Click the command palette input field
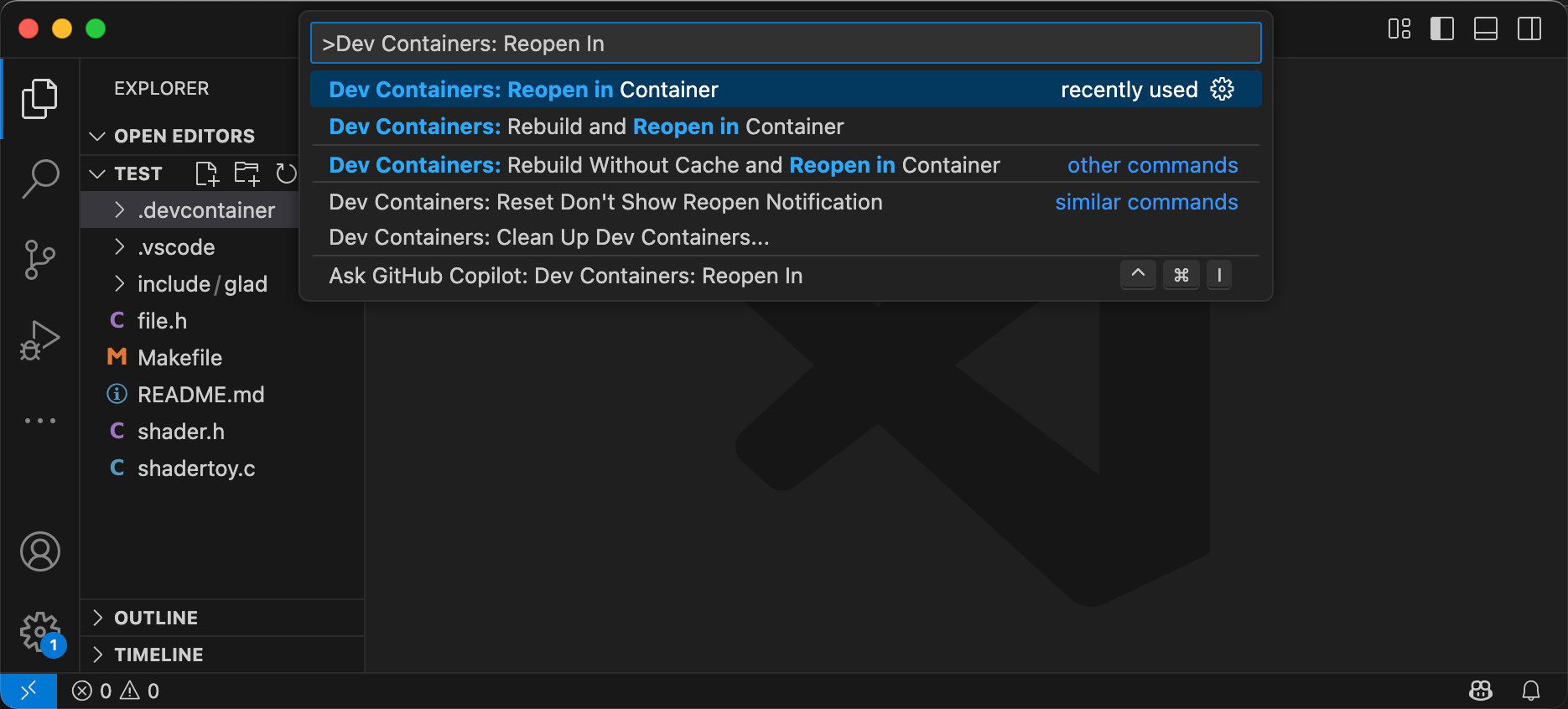Image resolution: width=1568 pixels, height=709 pixels. pyautogui.click(x=785, y=44)
